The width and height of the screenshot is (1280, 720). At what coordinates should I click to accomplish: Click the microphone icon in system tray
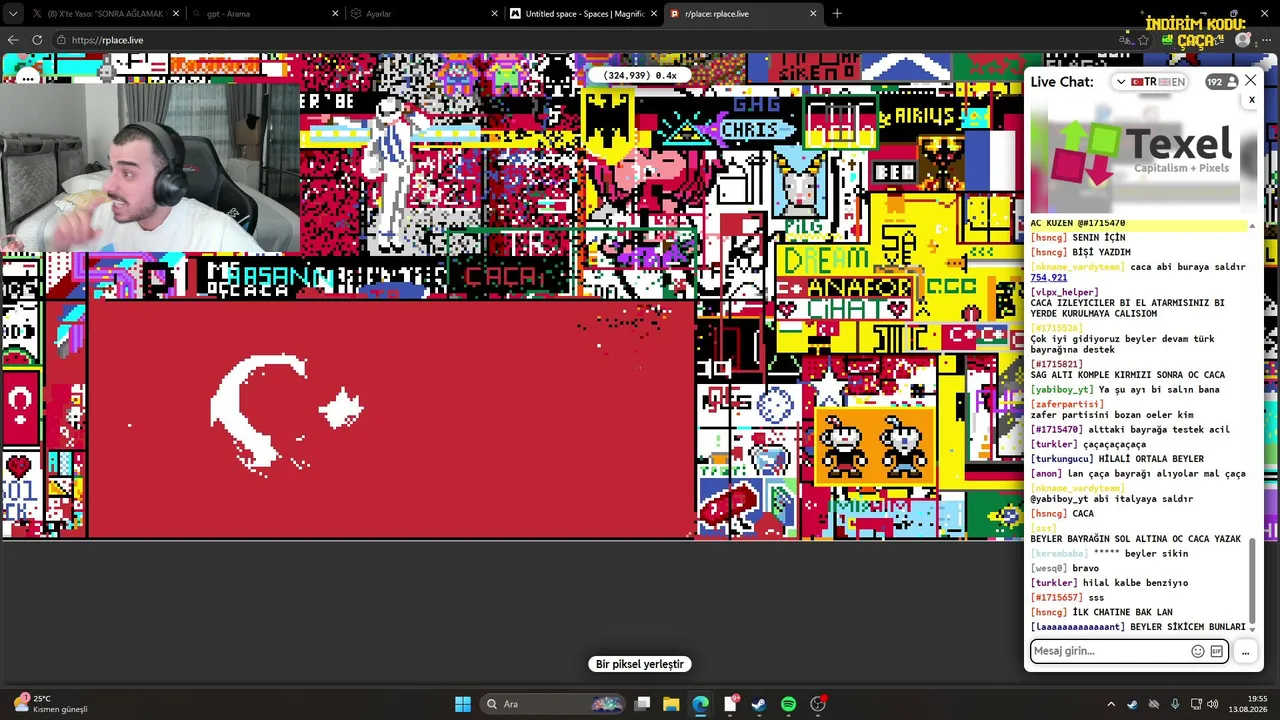1175,704
